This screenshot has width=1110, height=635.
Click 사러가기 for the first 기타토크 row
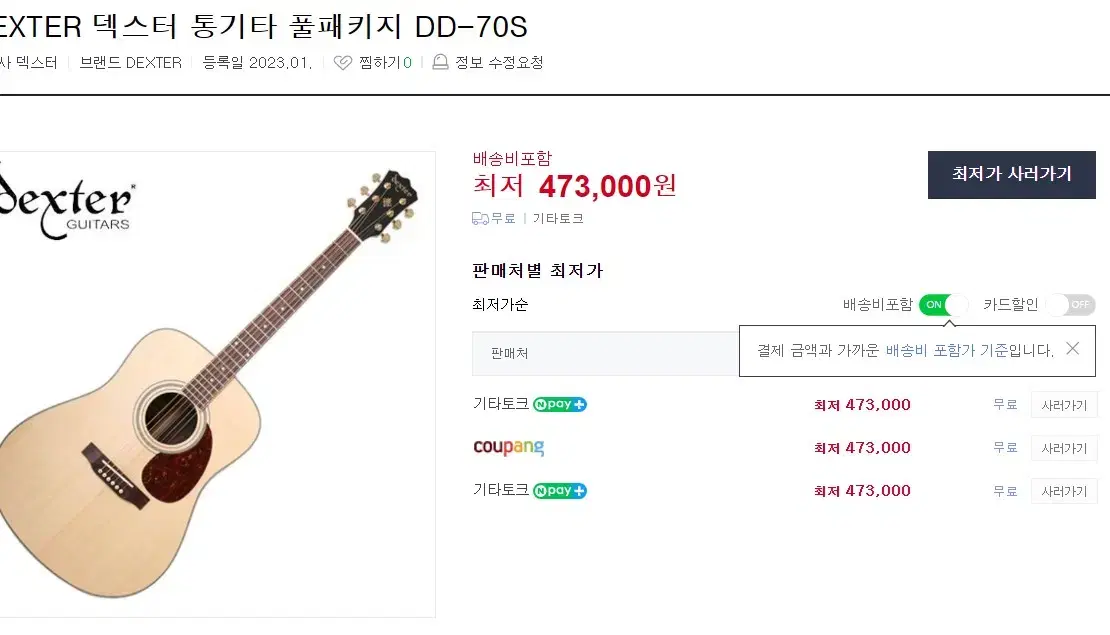(x=1064, y=405)
